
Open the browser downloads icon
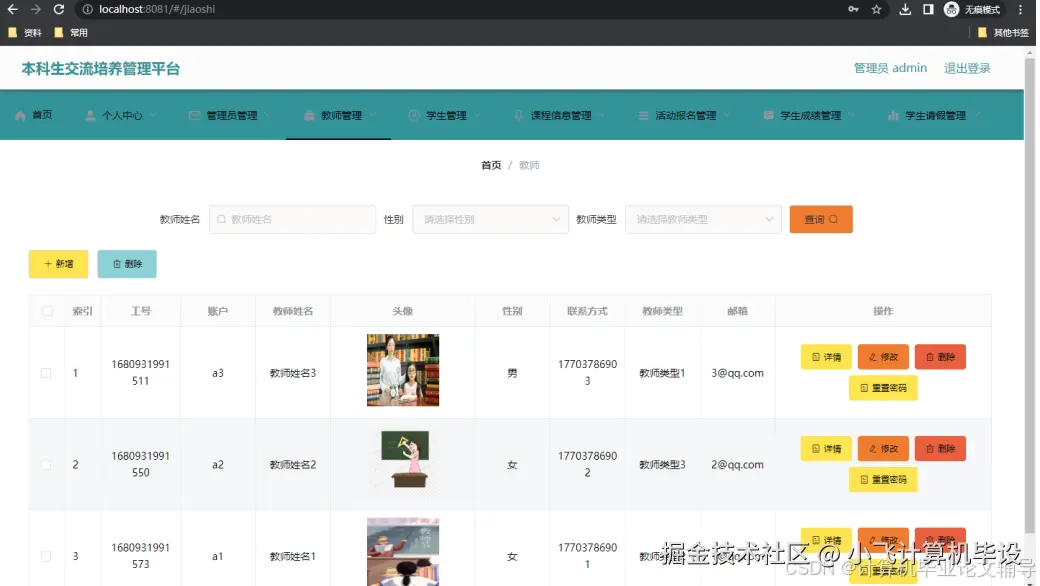point(905,9)
